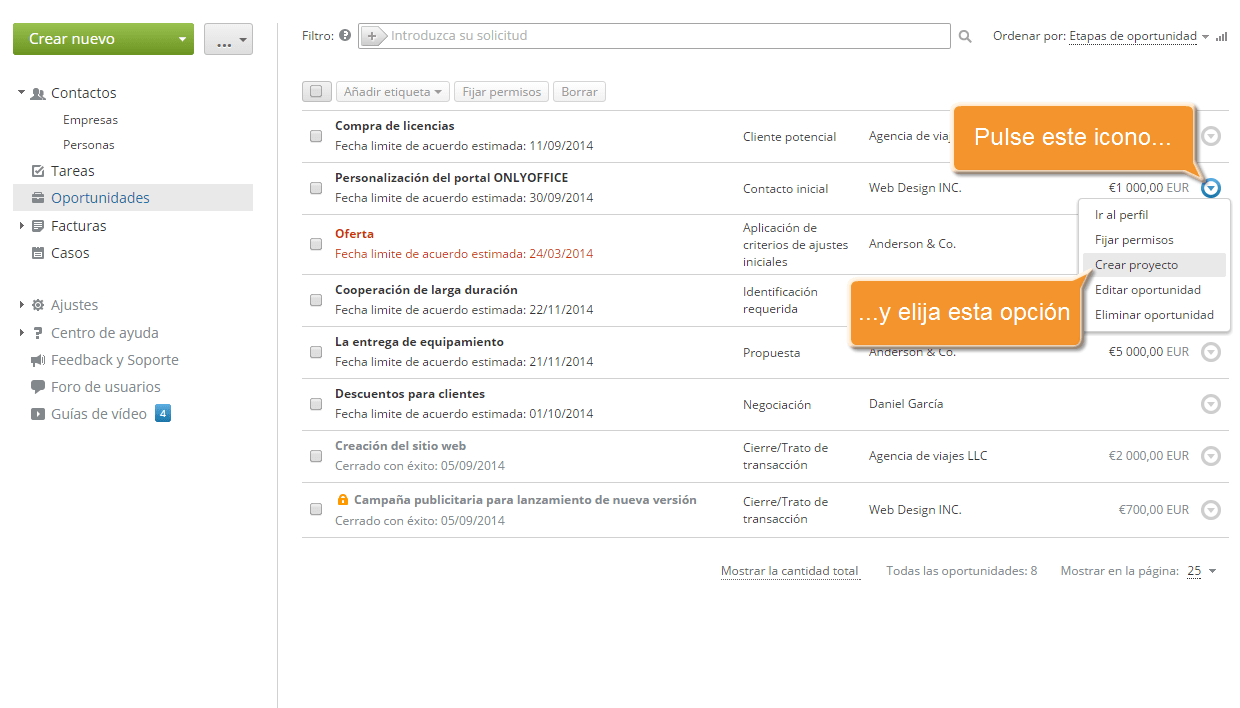Image resolution: width=1240 pixels, height=708 pixels.
Task: Click the Foro de usuarios chat icon
Action: 38,387
